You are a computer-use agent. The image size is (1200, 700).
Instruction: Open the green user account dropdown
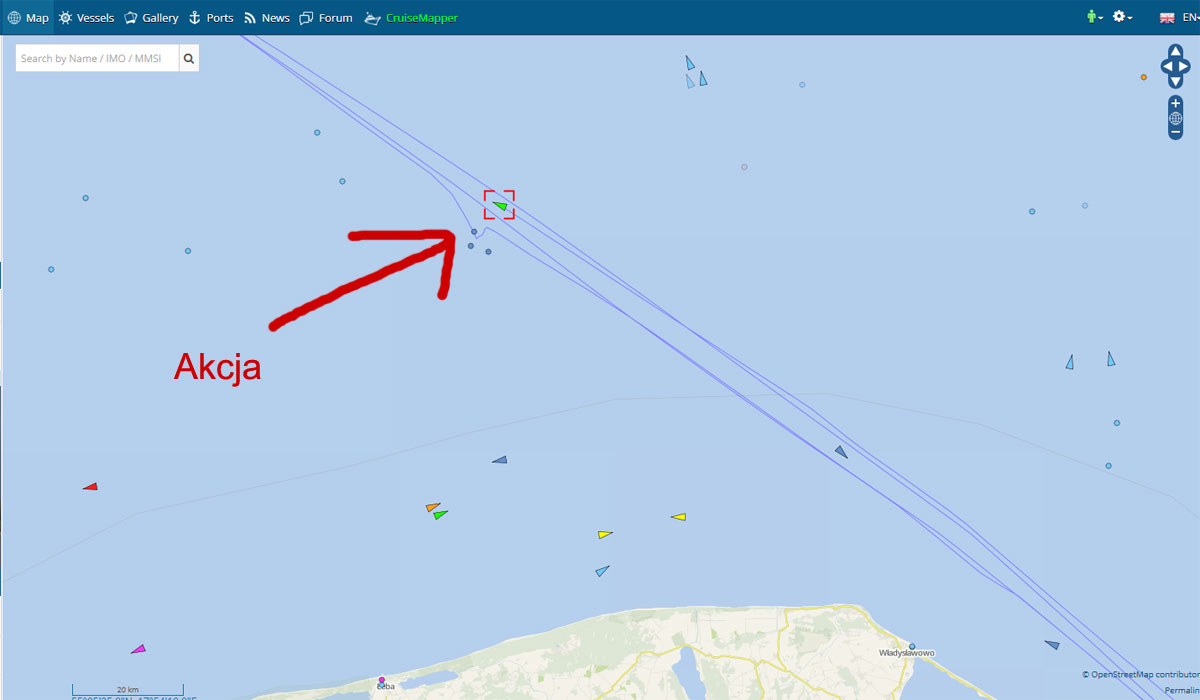[1095, 17]
